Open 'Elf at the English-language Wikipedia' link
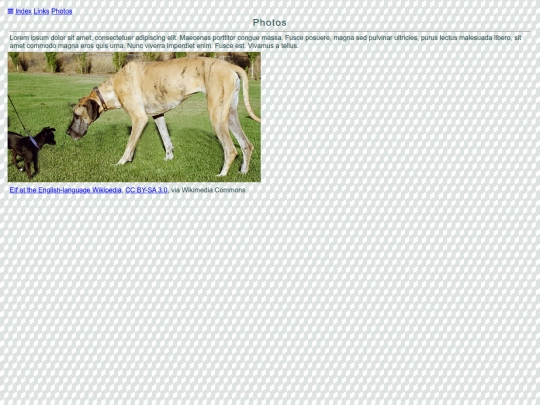This screenshot has width=540, height=405. (x=65, y=190)
